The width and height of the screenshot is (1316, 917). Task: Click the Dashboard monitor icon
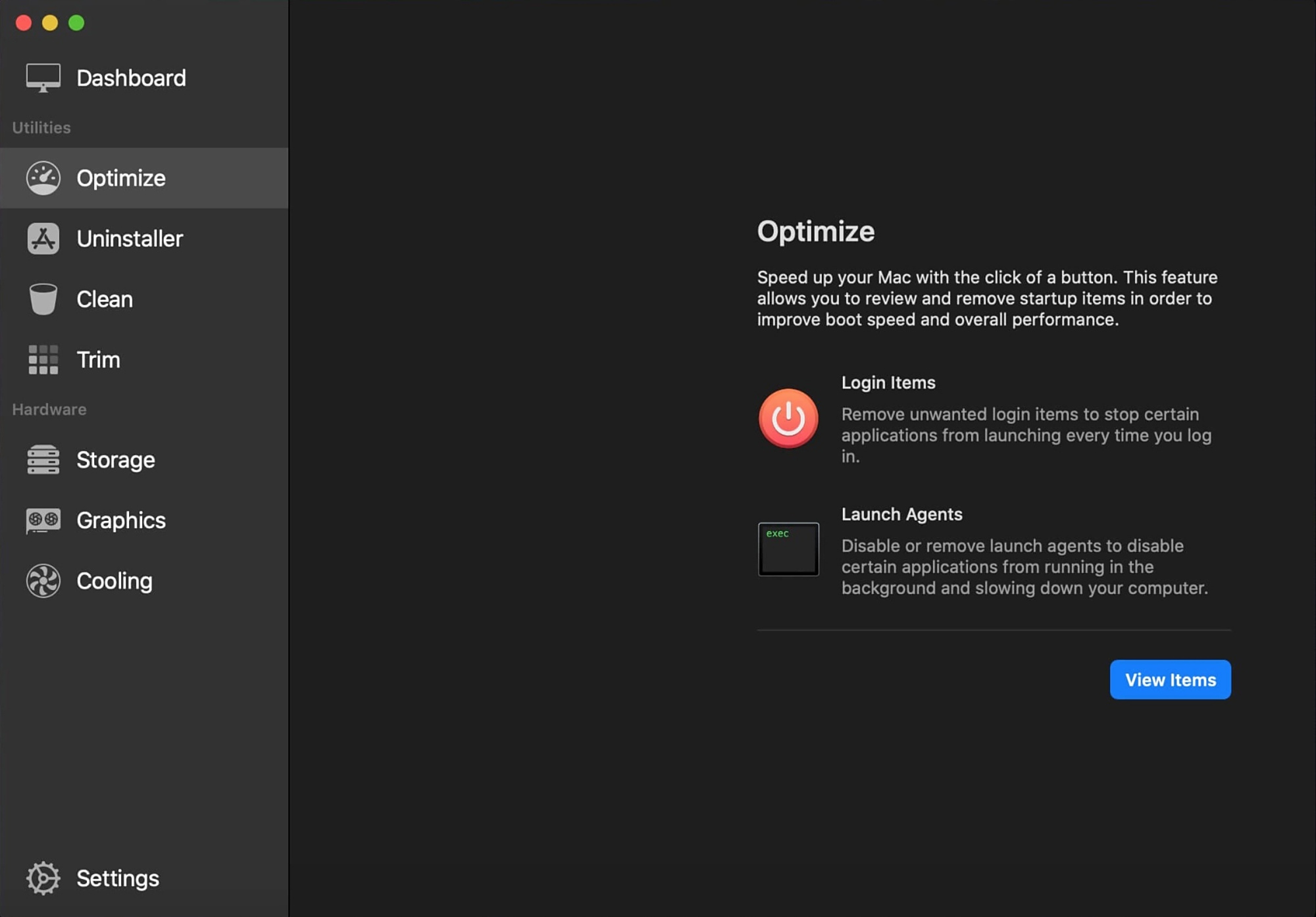point(43,78)
